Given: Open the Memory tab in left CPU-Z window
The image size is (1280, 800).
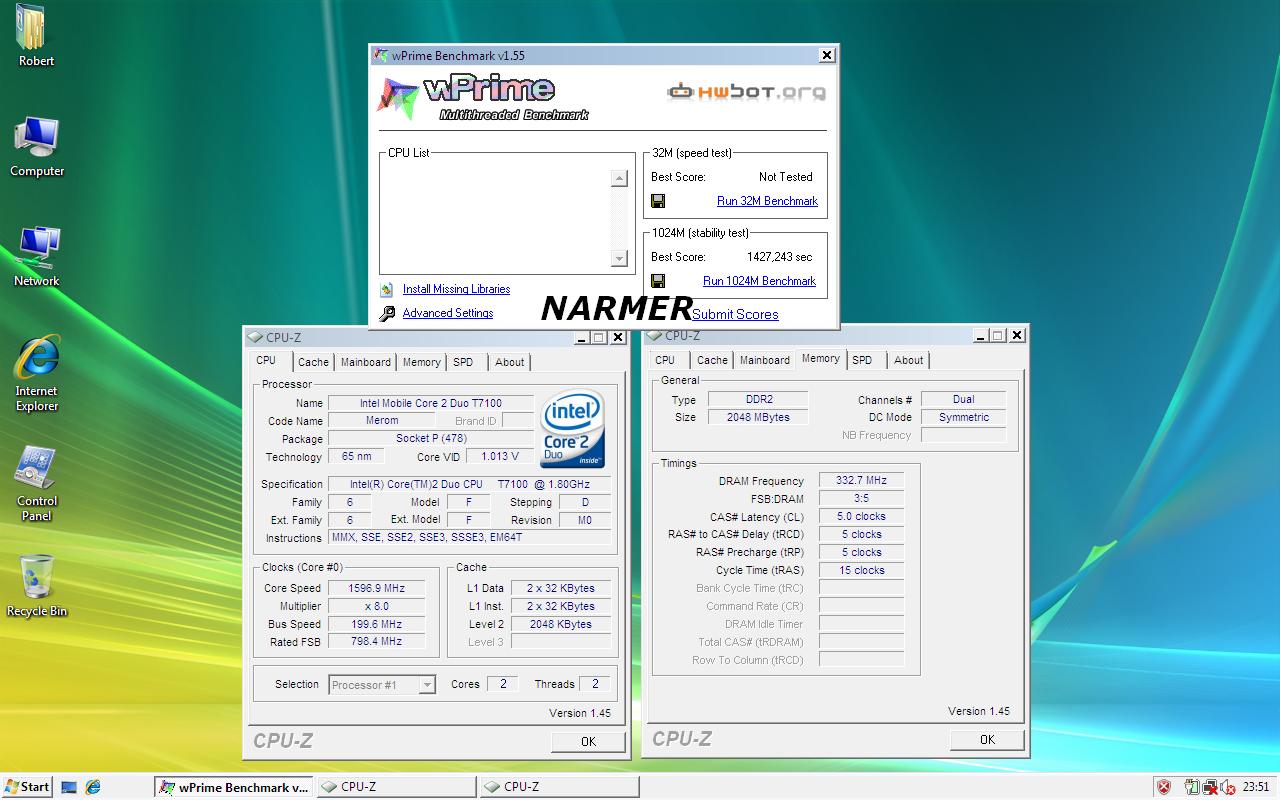Looking at the screenshot, I should coord(421,362).
